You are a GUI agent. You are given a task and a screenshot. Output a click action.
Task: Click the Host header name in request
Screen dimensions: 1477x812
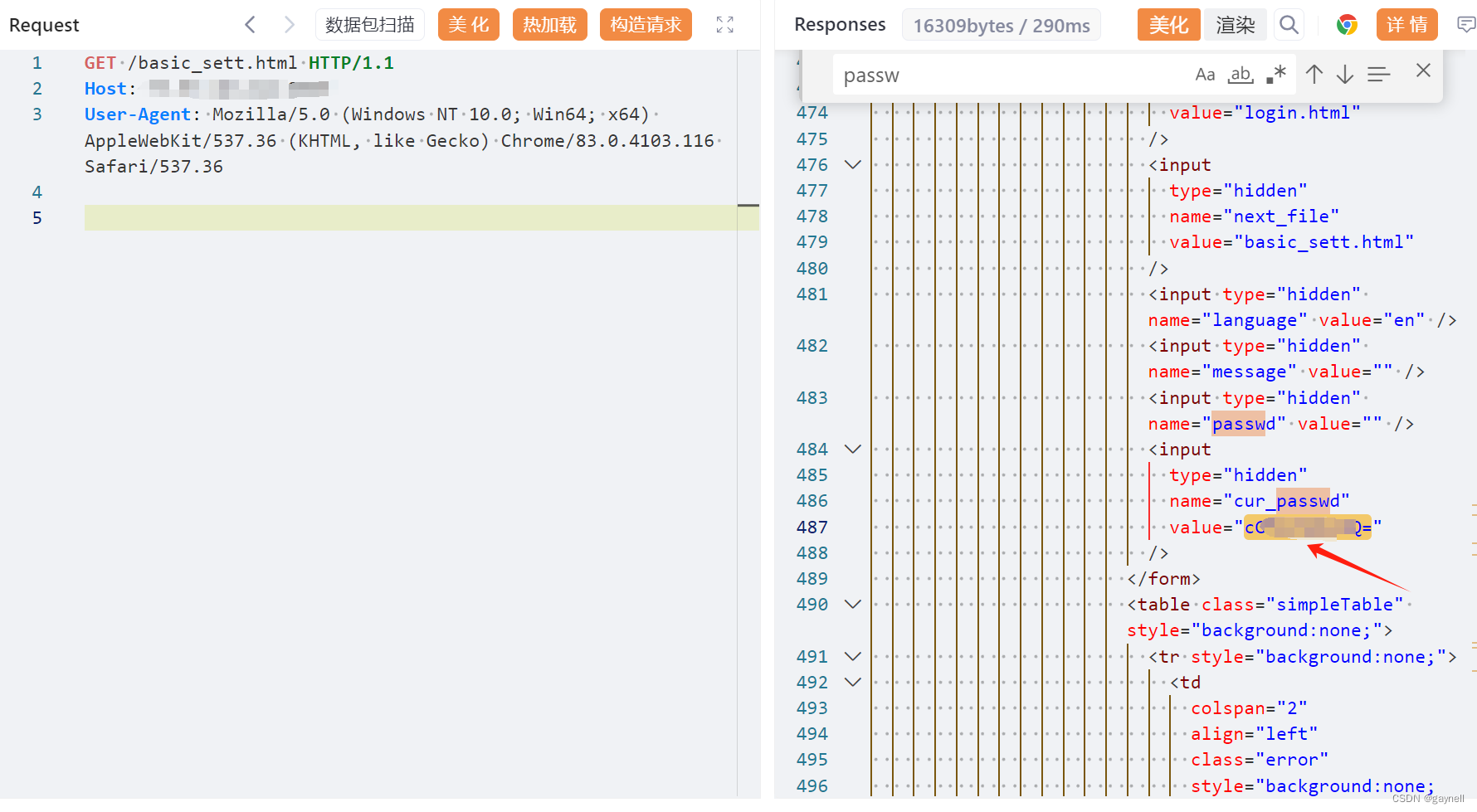[105, 89]
